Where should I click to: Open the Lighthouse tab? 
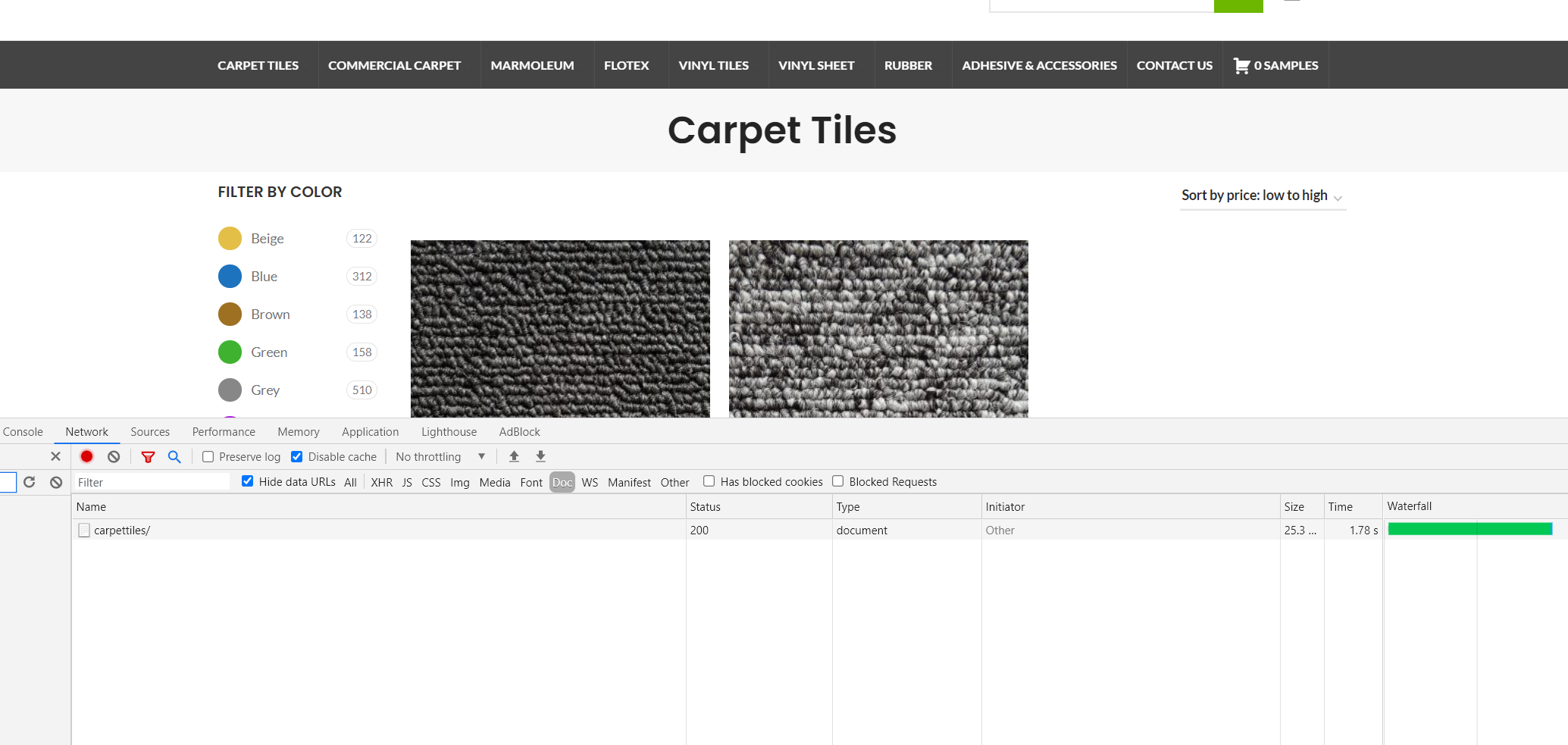(x=449, y=431)
